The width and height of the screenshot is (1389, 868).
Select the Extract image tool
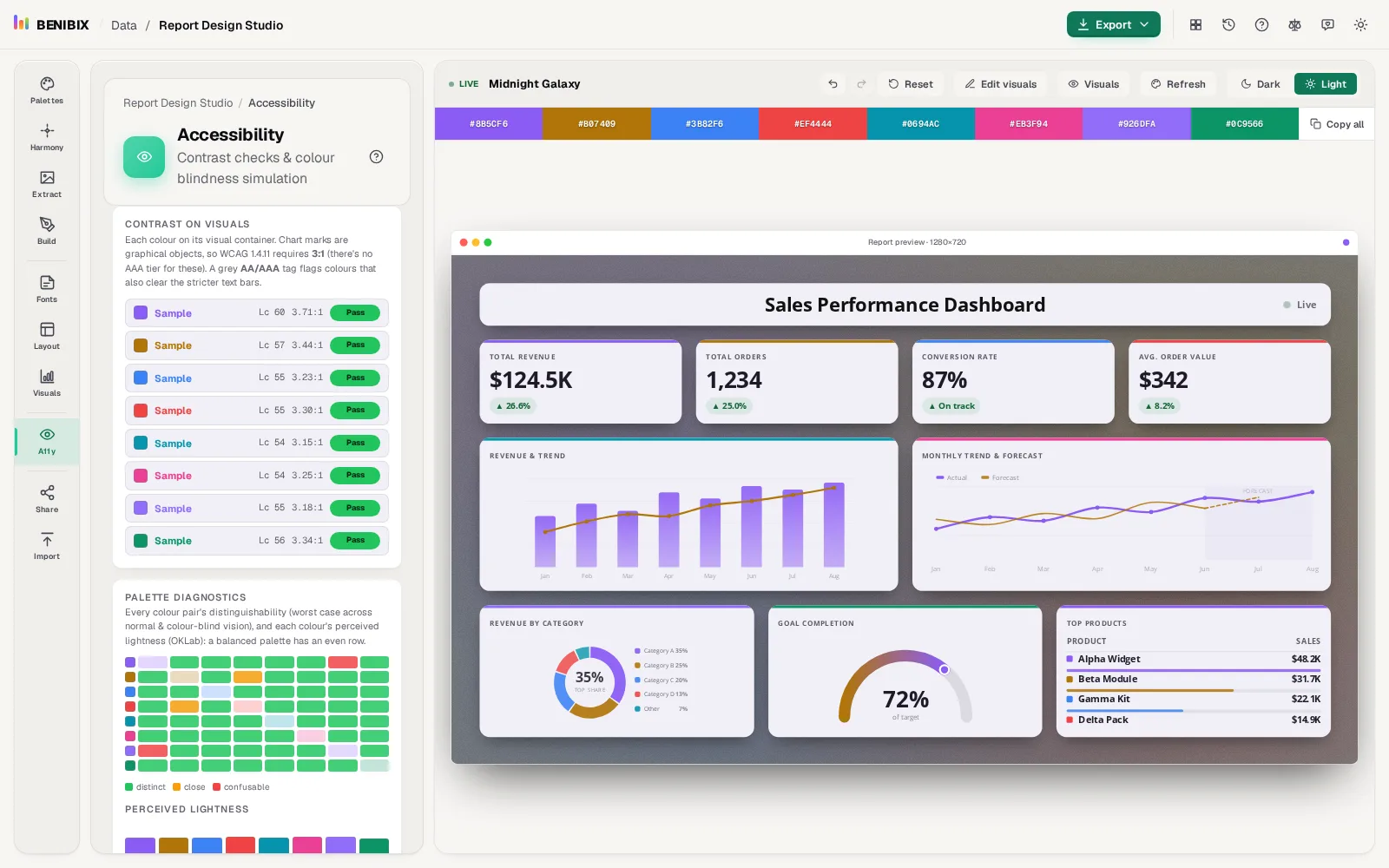pyautogui.click(x=47, y=184)
